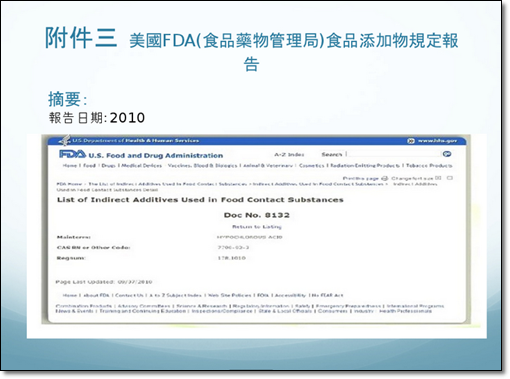Open www.hhs.gov link in the blue banner
Screen dimensions: 510x379
click(437, 141)
